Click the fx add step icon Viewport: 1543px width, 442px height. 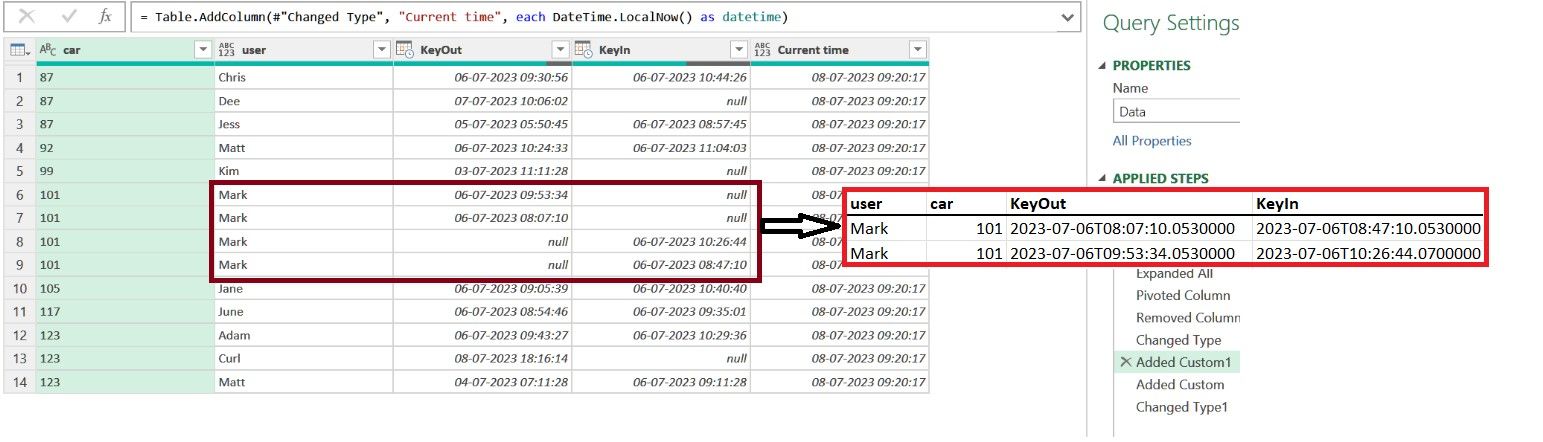[x=105, y=17]
